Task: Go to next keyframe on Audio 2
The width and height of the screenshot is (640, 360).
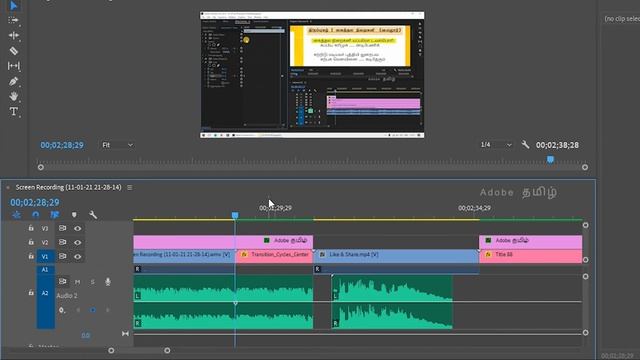Action: pos(107,310)
